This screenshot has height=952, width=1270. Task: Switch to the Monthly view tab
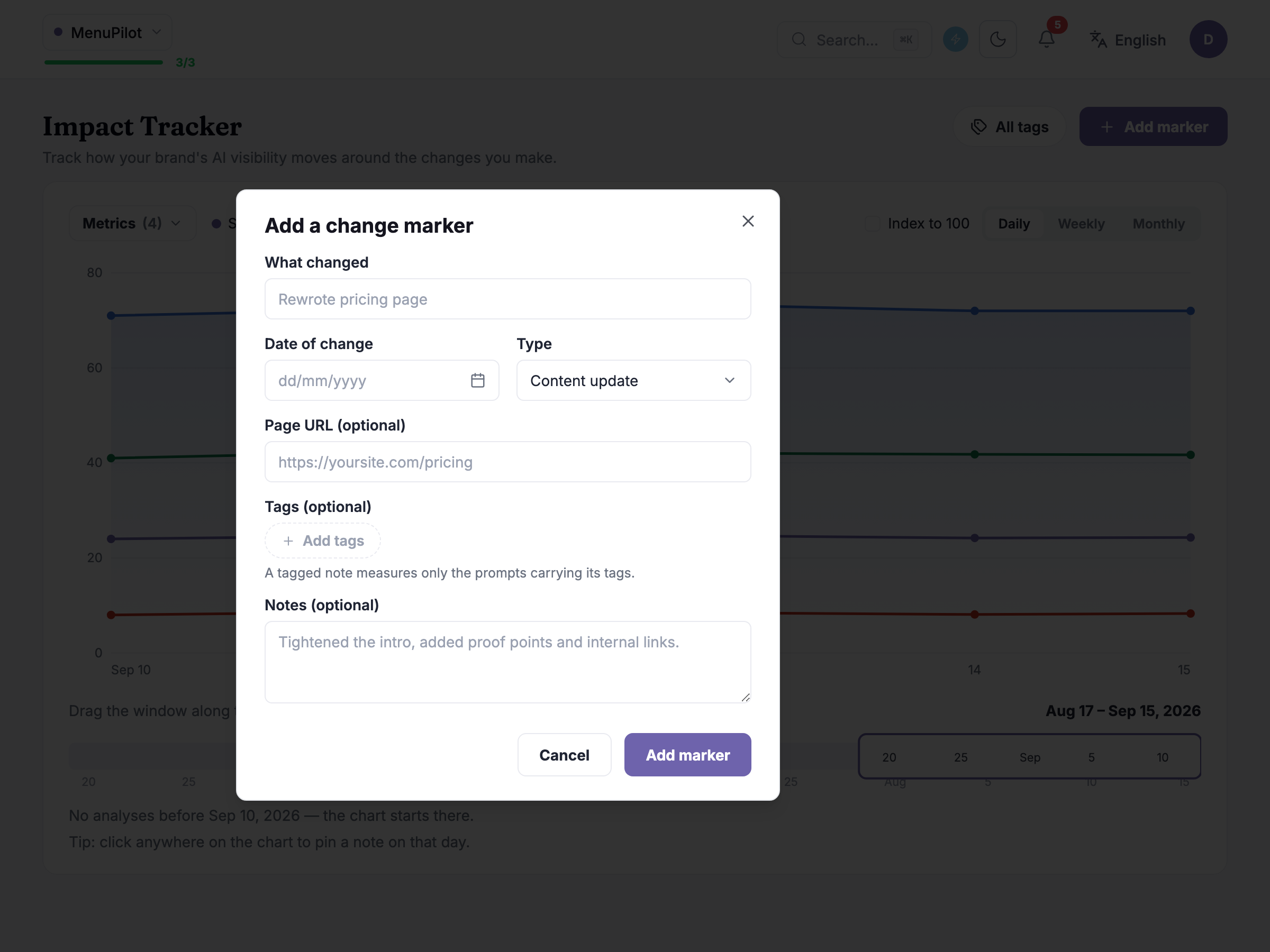pyautogui.click(x=1158, y=224)
